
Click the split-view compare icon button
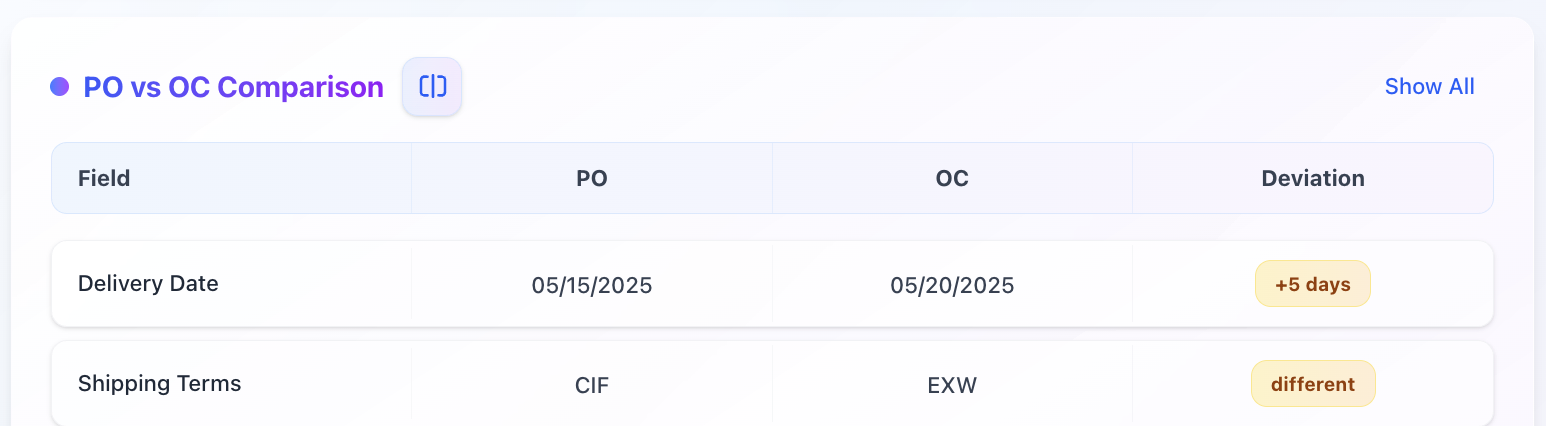coord(432,87)
